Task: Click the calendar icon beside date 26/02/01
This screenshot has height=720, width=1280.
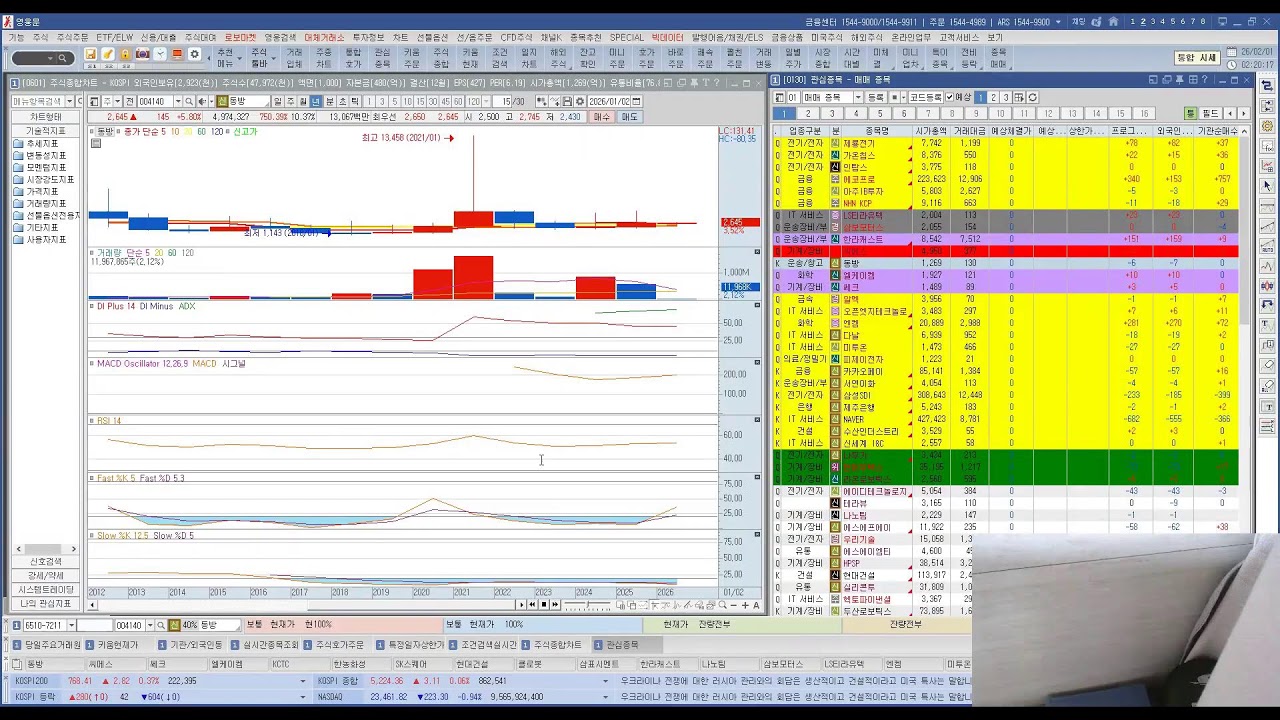Action: click(x=1231, y=51)
